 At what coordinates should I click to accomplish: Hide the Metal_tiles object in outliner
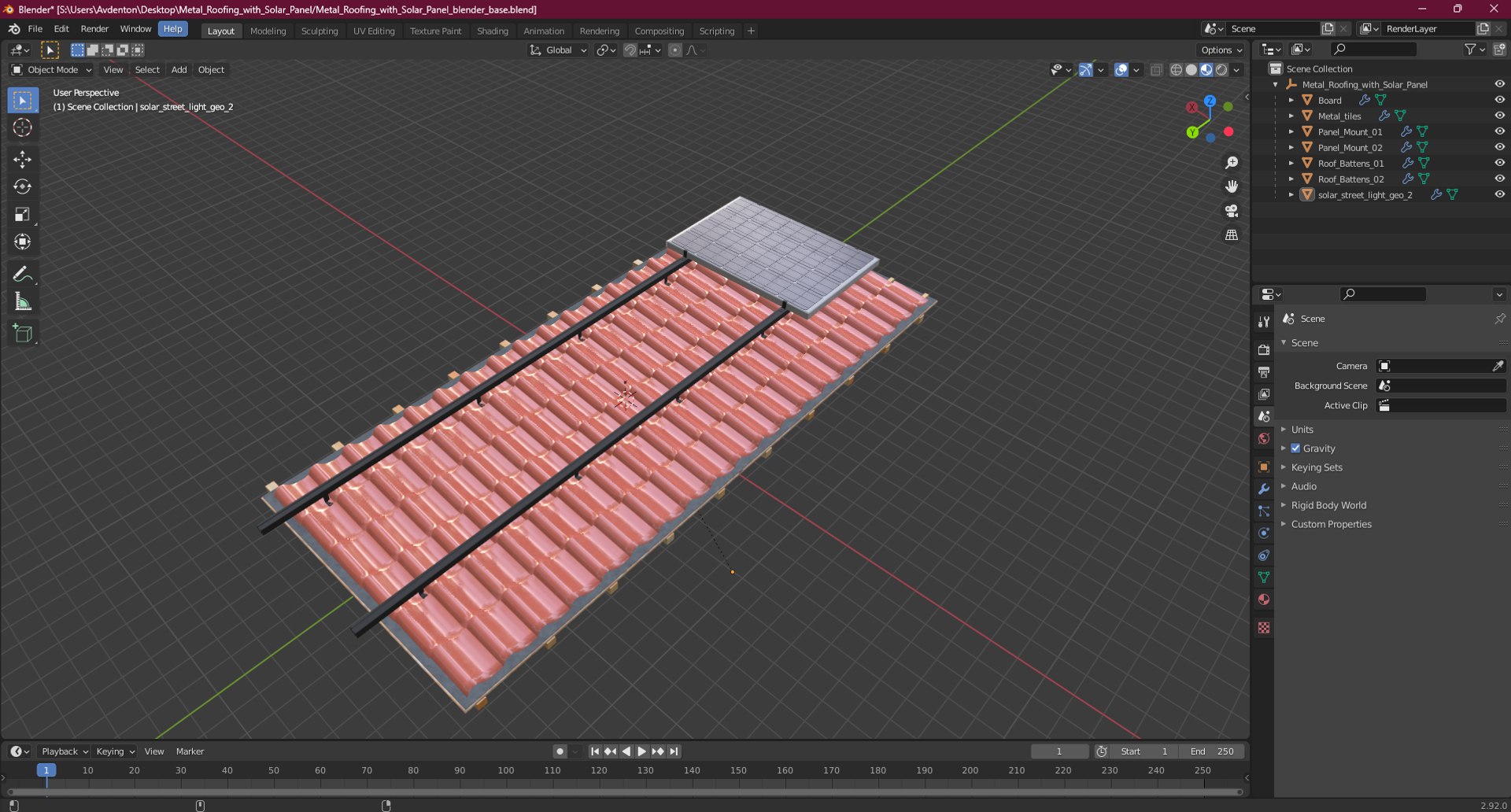pyautogui.click(x=1499, y=116)
